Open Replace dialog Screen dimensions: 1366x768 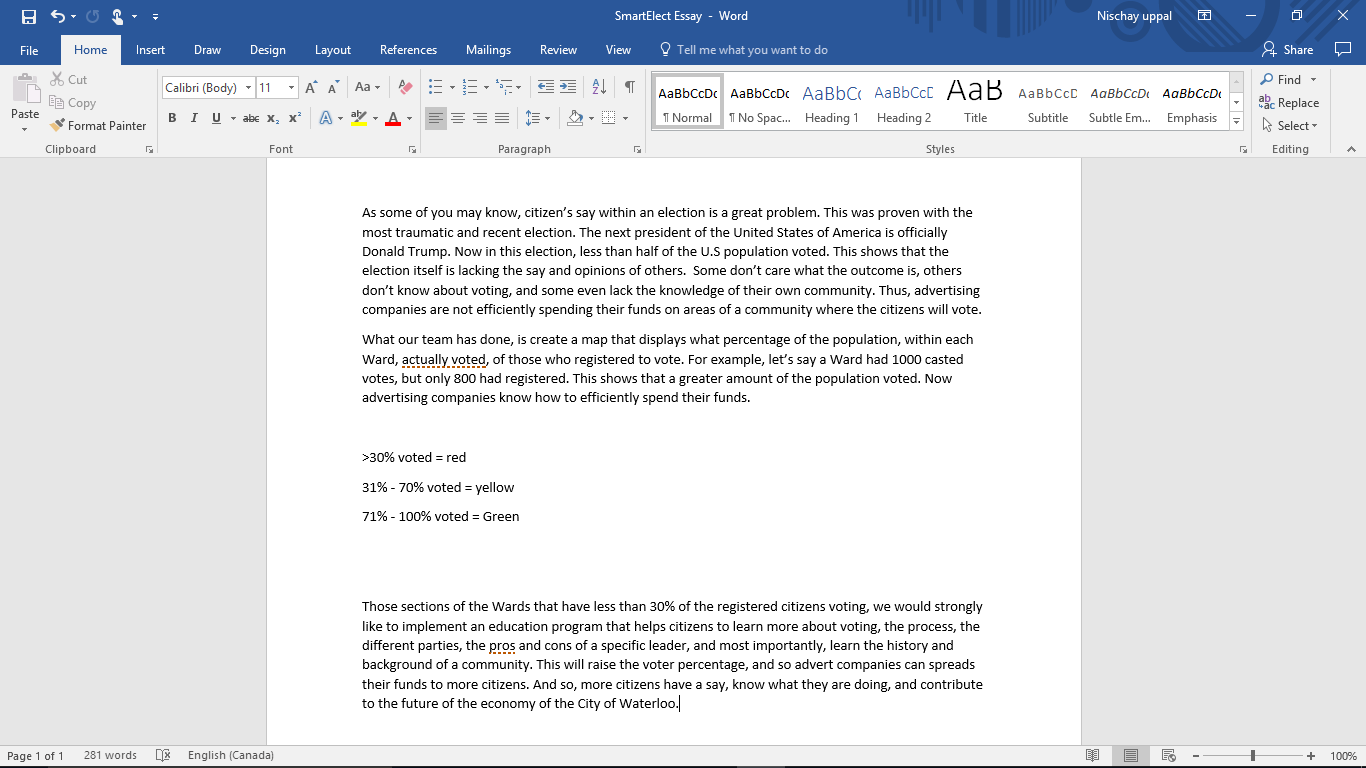point(1290,103)
